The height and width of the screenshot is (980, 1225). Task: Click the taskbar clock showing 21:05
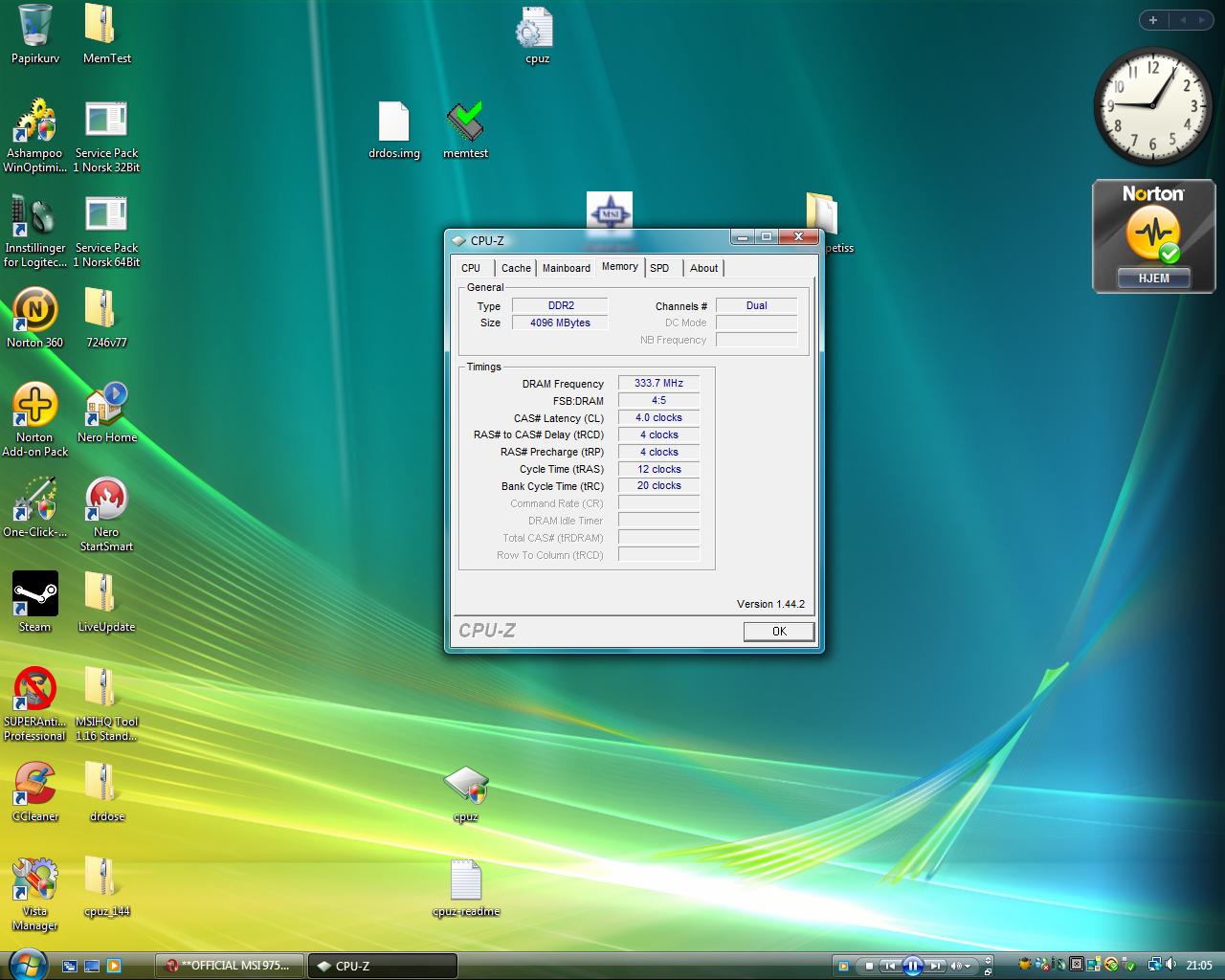pos(1199,966)
